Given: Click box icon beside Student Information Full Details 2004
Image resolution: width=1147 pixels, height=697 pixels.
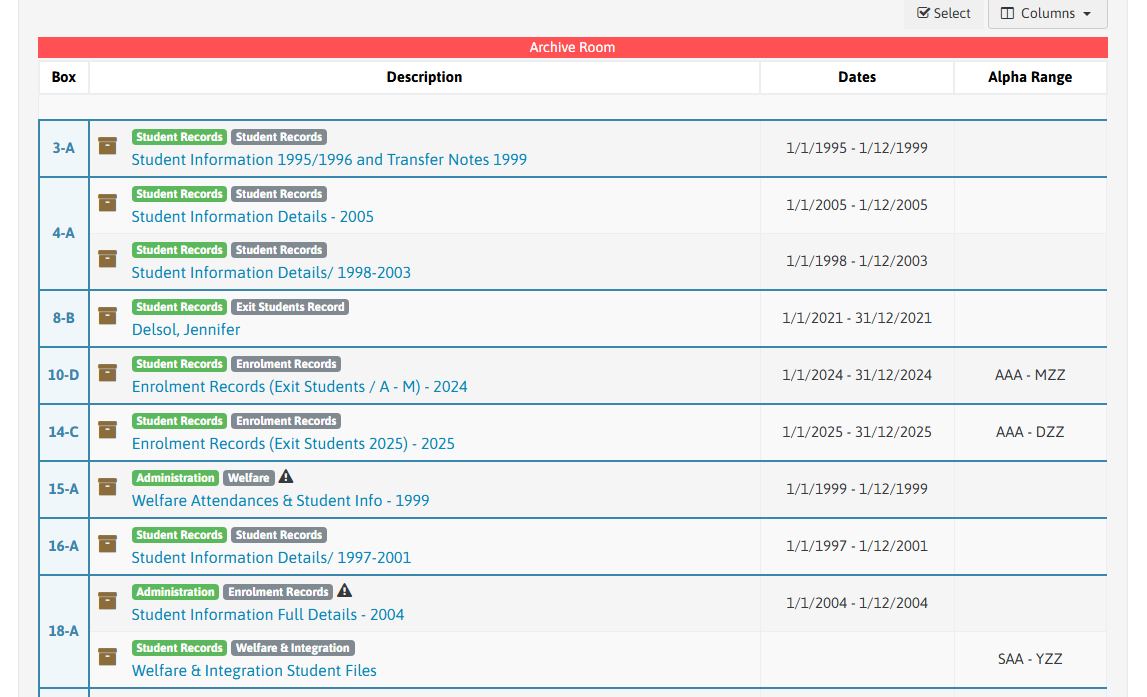Looking at the screenshot, I should [x=108, y=600].
